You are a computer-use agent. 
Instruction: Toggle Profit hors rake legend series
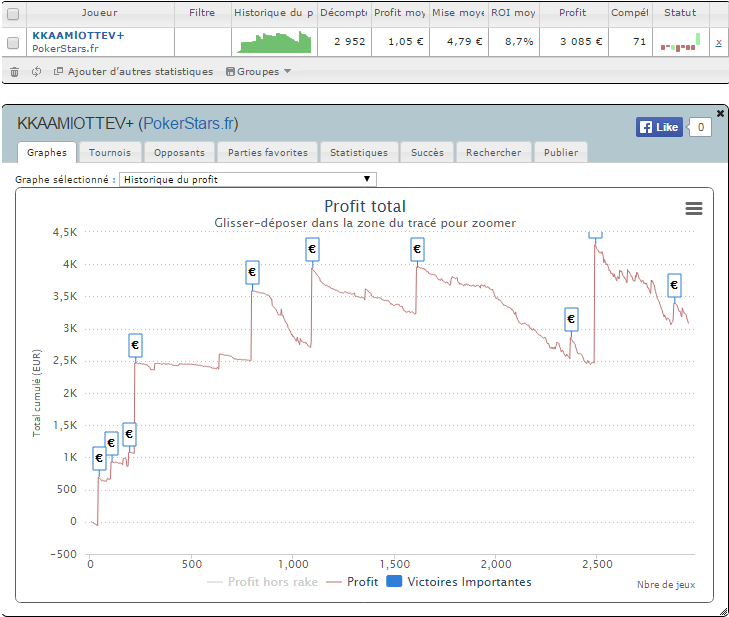click(262, 582)
